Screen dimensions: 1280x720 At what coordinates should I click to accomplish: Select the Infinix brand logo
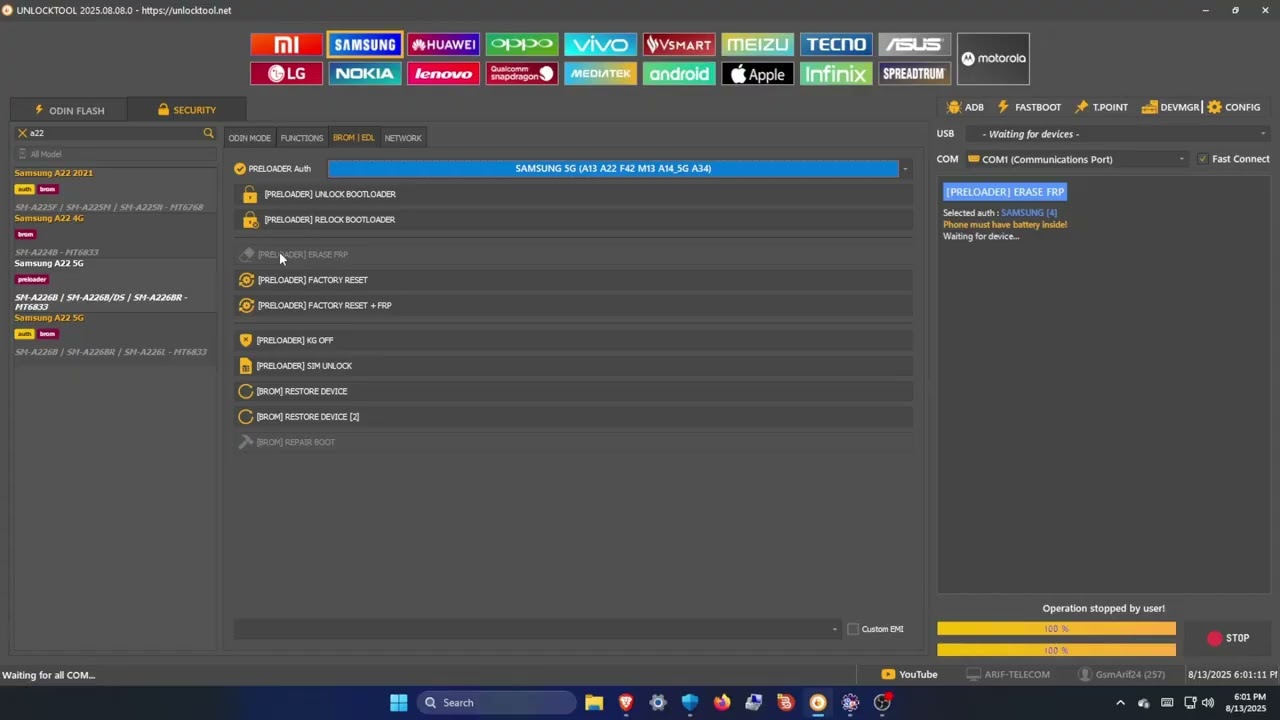pos(836,74)
